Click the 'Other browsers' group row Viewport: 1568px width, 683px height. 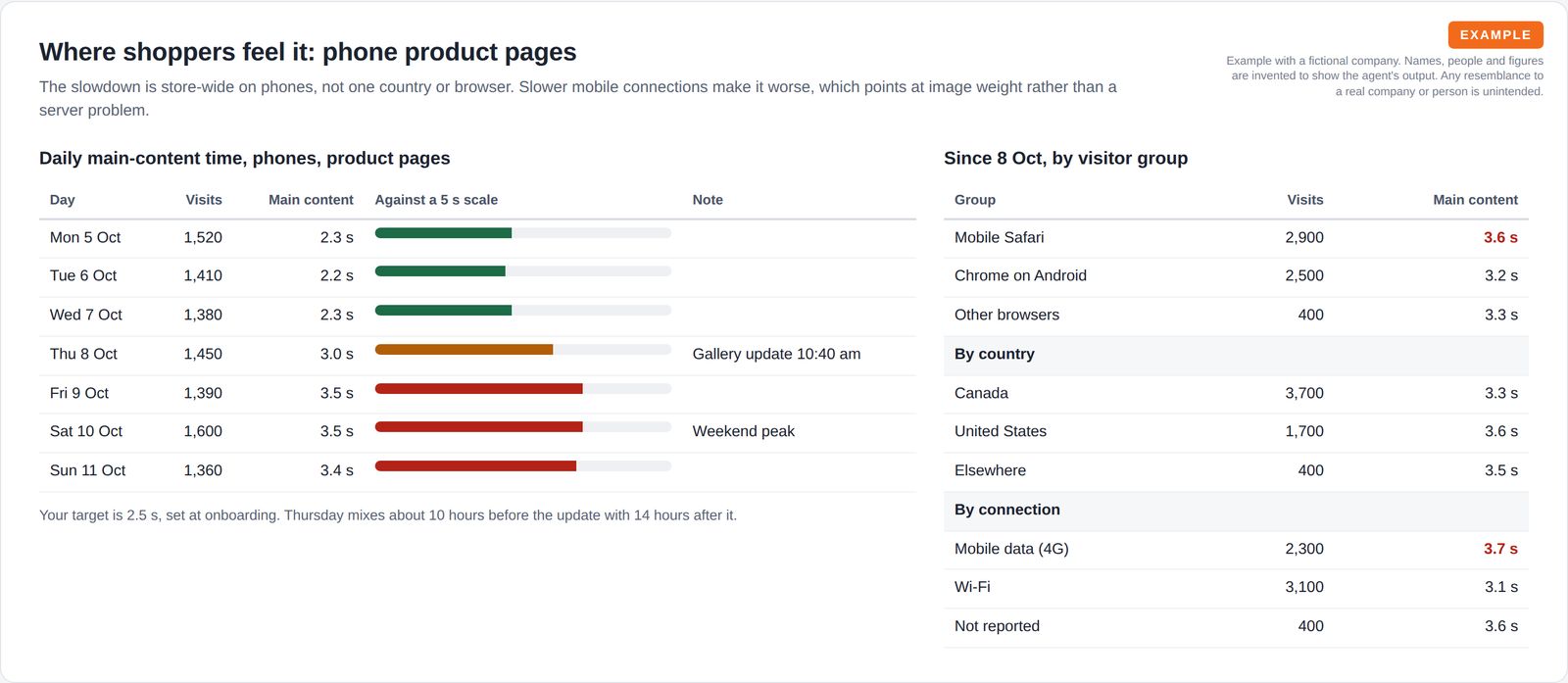click(x=1236, y=315)
